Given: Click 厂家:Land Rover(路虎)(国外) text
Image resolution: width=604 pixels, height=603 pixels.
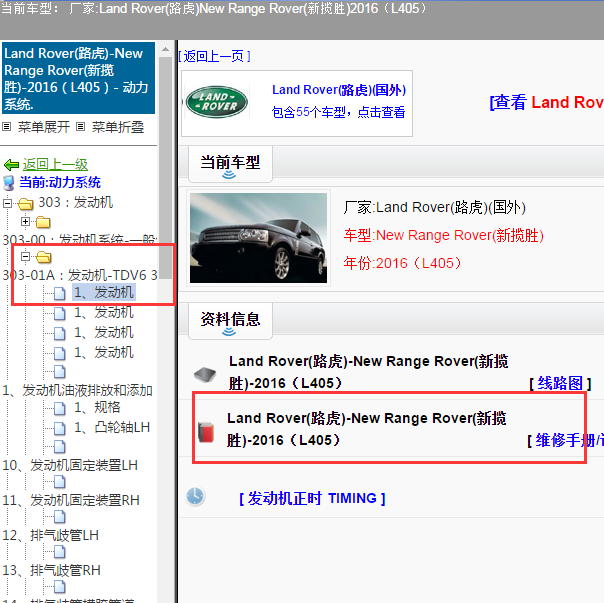Looking at the screenshot, I should (435, 207).
